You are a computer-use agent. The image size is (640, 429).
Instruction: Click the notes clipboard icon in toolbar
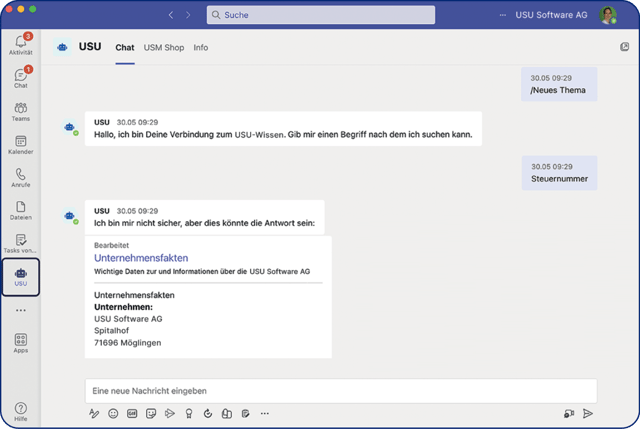coord(245,413)
